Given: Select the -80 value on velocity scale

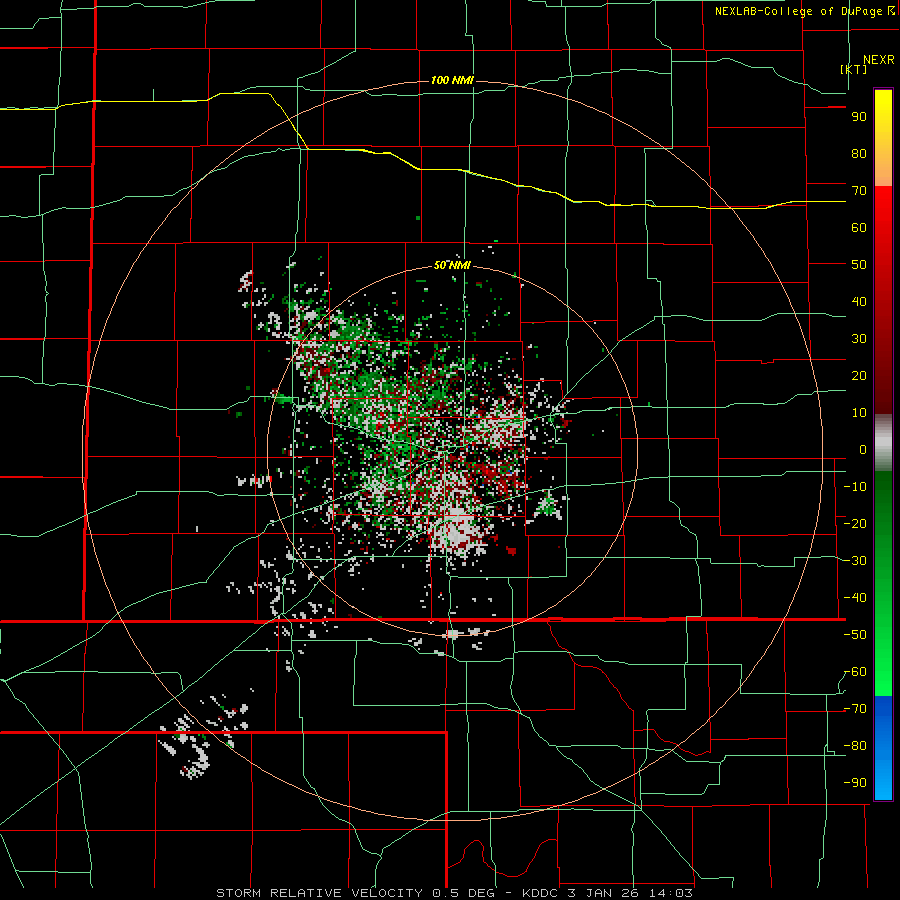Looking at the screenshot, I should click(855, 746).
